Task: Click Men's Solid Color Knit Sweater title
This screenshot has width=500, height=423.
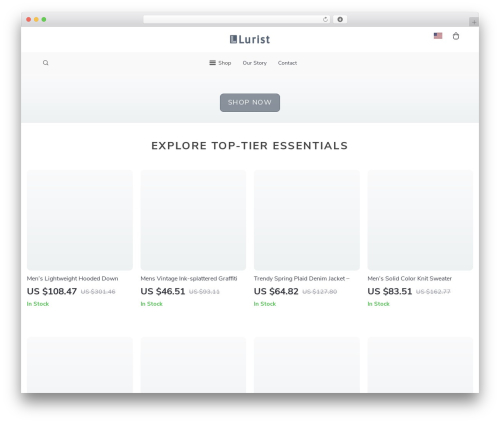Action: click(x=410, y=278)
